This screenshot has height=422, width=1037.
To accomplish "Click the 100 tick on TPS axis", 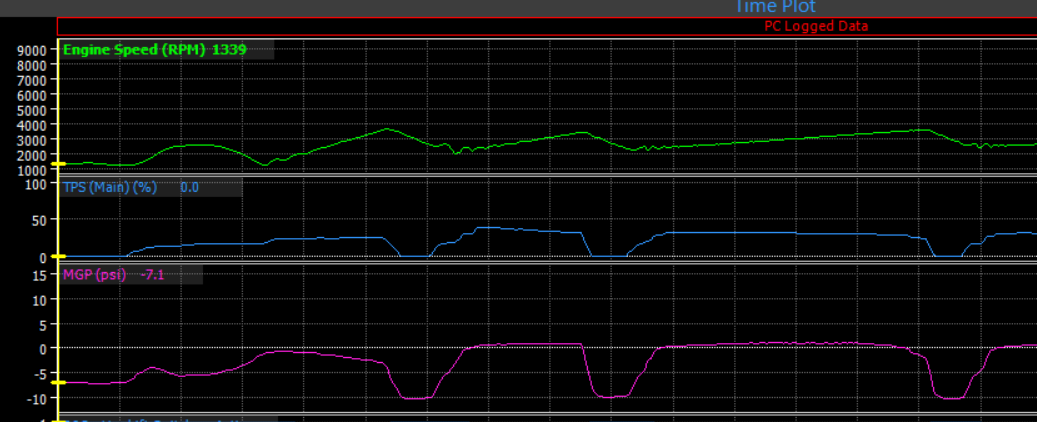I will 36,184.
